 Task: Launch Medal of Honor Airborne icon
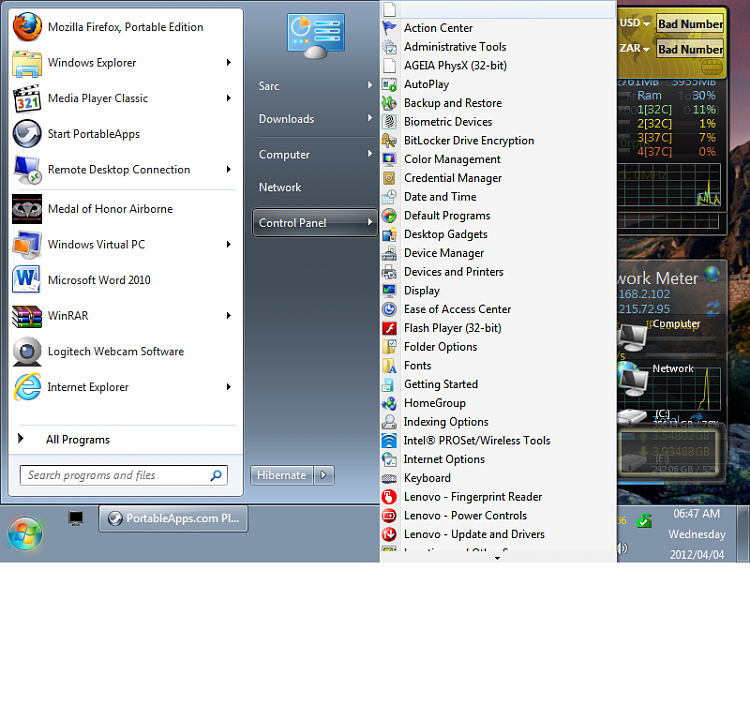tap(27, 209)
